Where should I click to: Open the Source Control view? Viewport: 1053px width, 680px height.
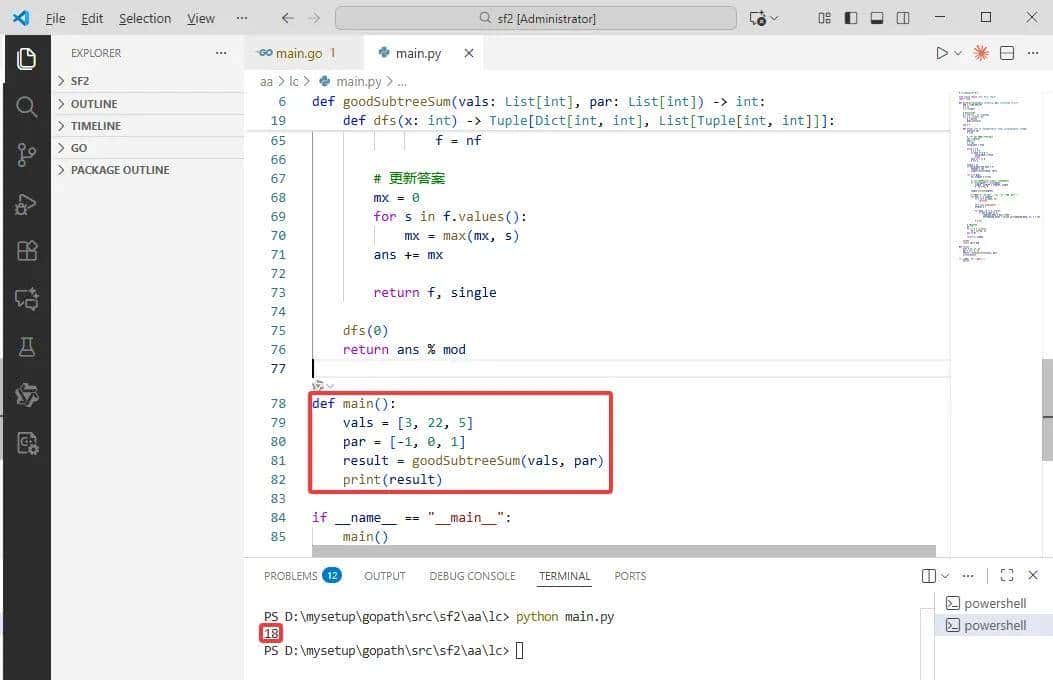(27, 154)
